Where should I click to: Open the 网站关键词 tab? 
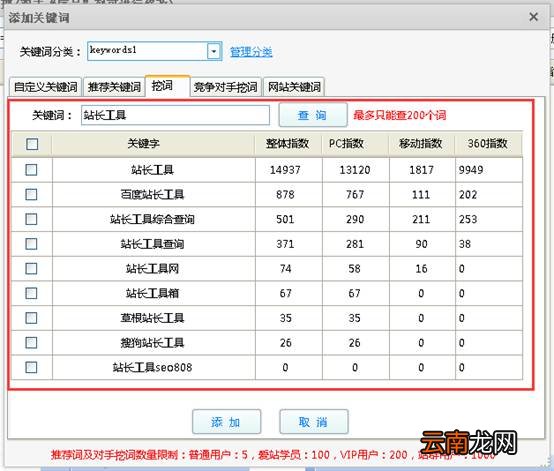click(x=294, y=87)
